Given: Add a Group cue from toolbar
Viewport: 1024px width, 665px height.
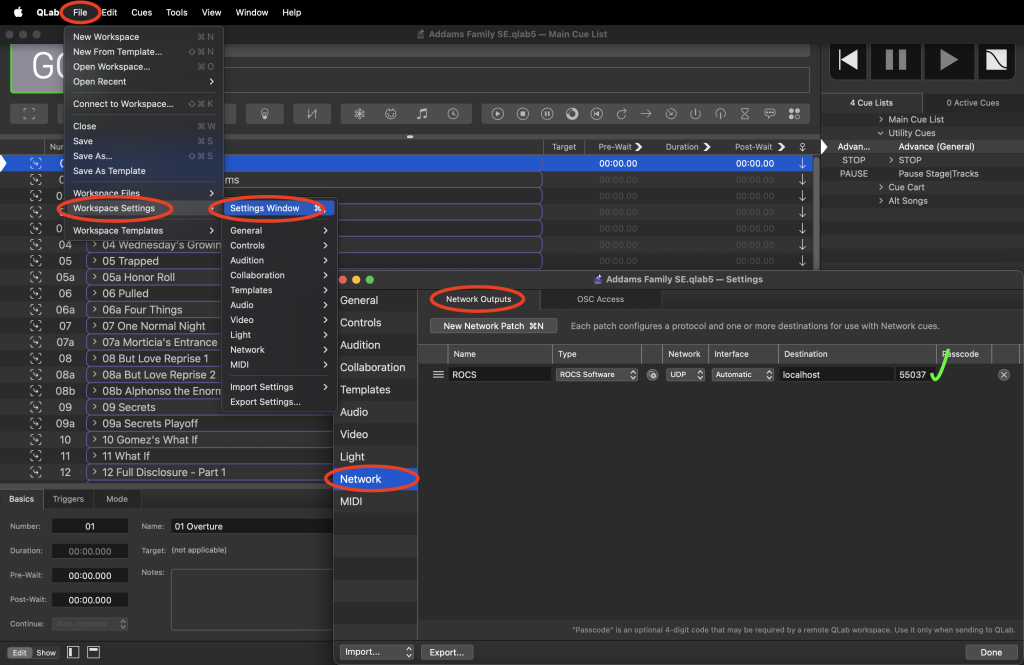Looking at the screenshot, I should click(29, 114).
